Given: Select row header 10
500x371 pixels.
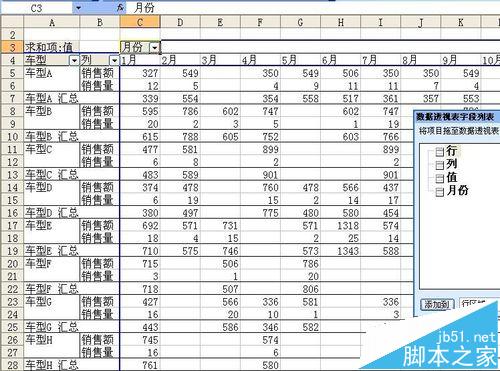Looking at the screenshot, I should pyautogui.click(x=12, y=137).
